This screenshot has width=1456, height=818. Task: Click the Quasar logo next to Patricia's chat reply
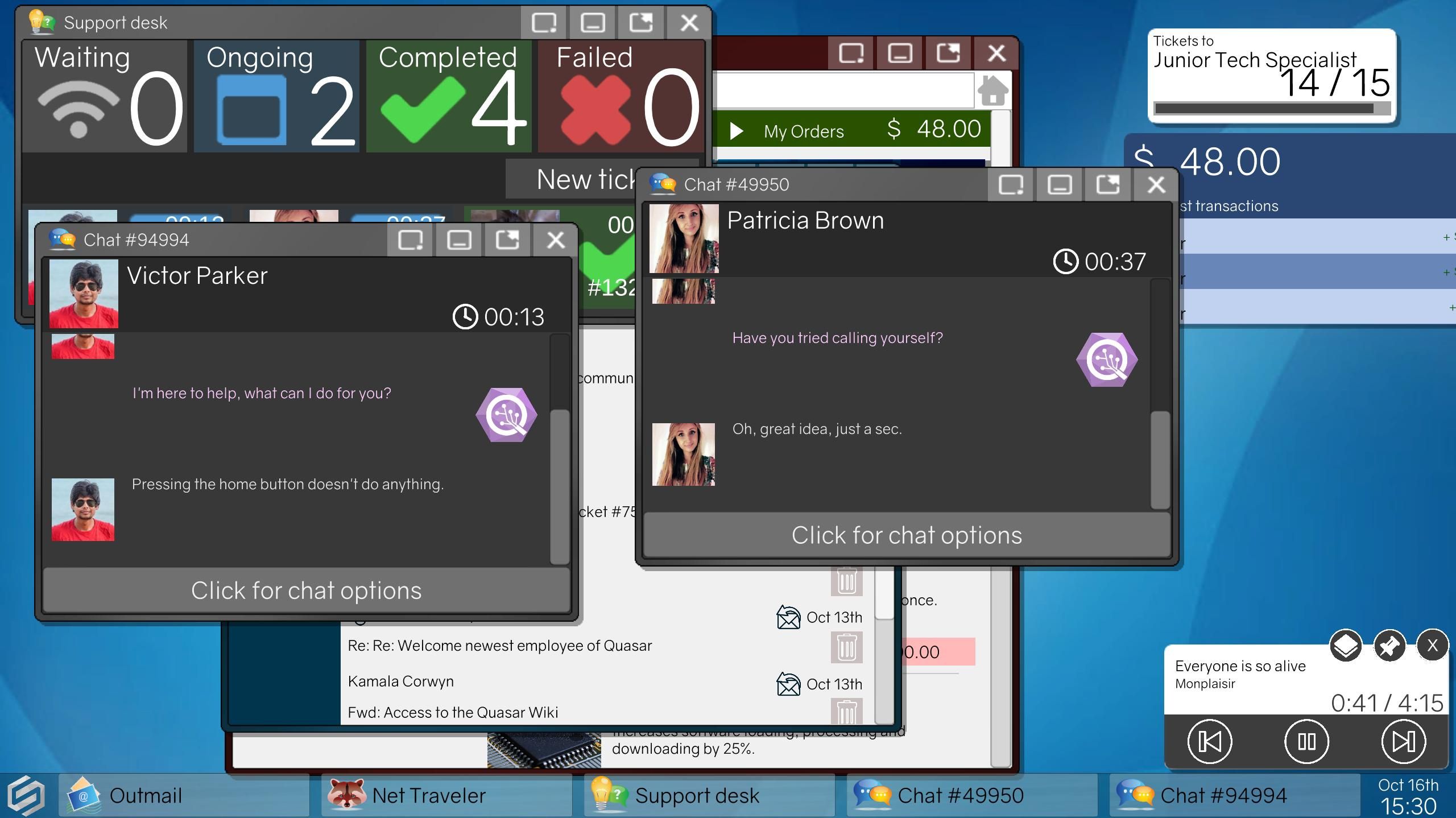pos(1107,358)
